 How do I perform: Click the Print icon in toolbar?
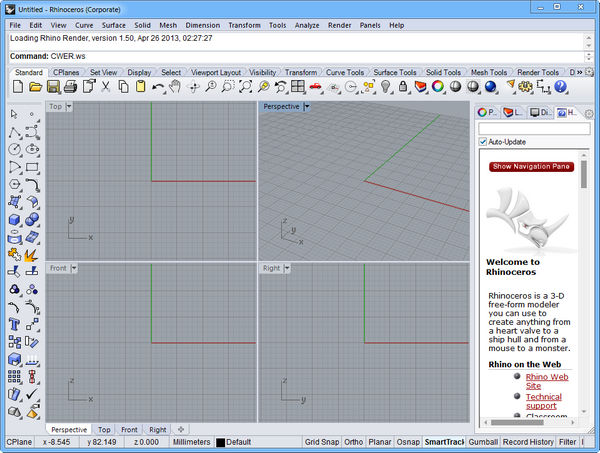pyautogui.click(x=70, y=88)
